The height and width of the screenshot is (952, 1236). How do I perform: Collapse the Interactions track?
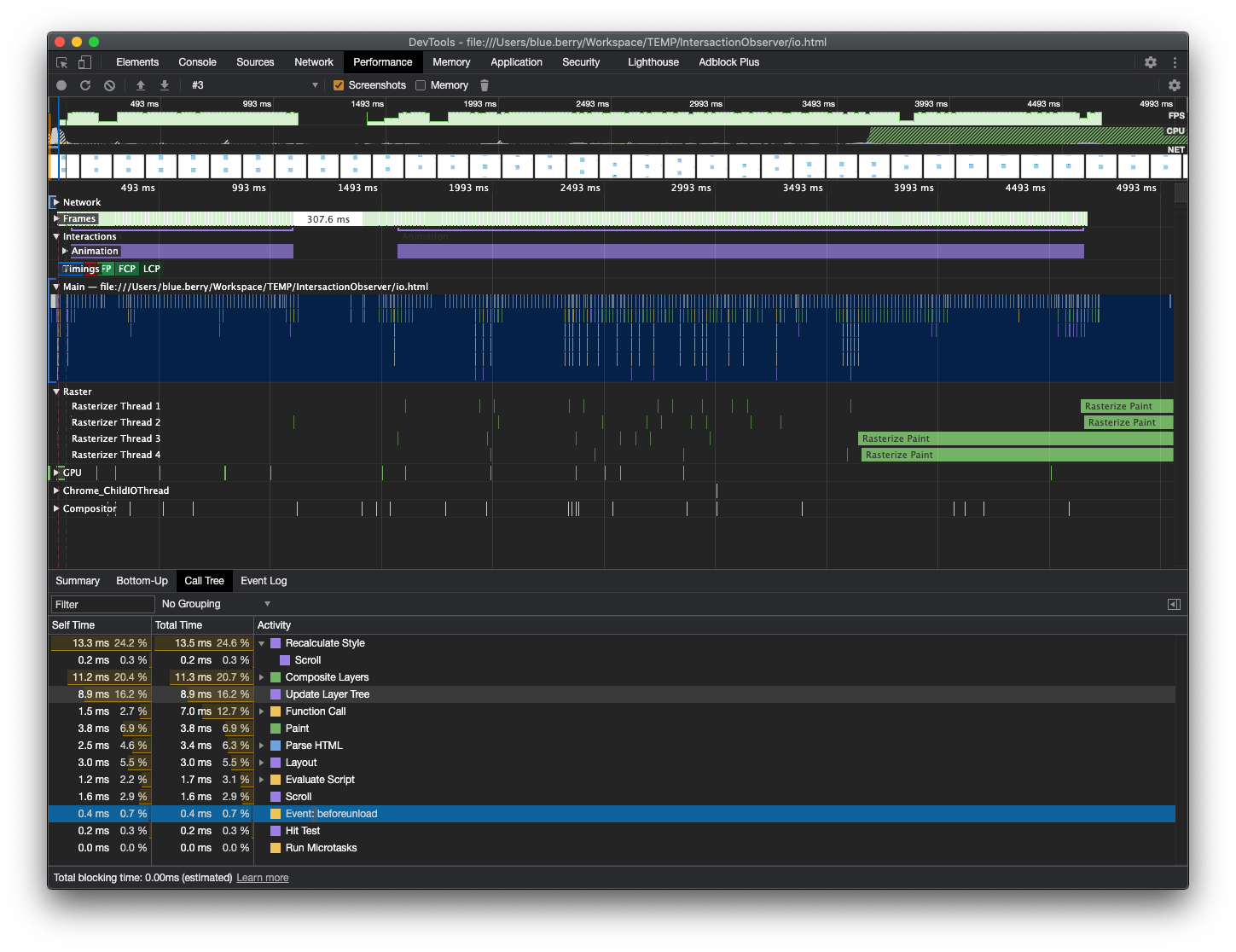tap(56, 236)
